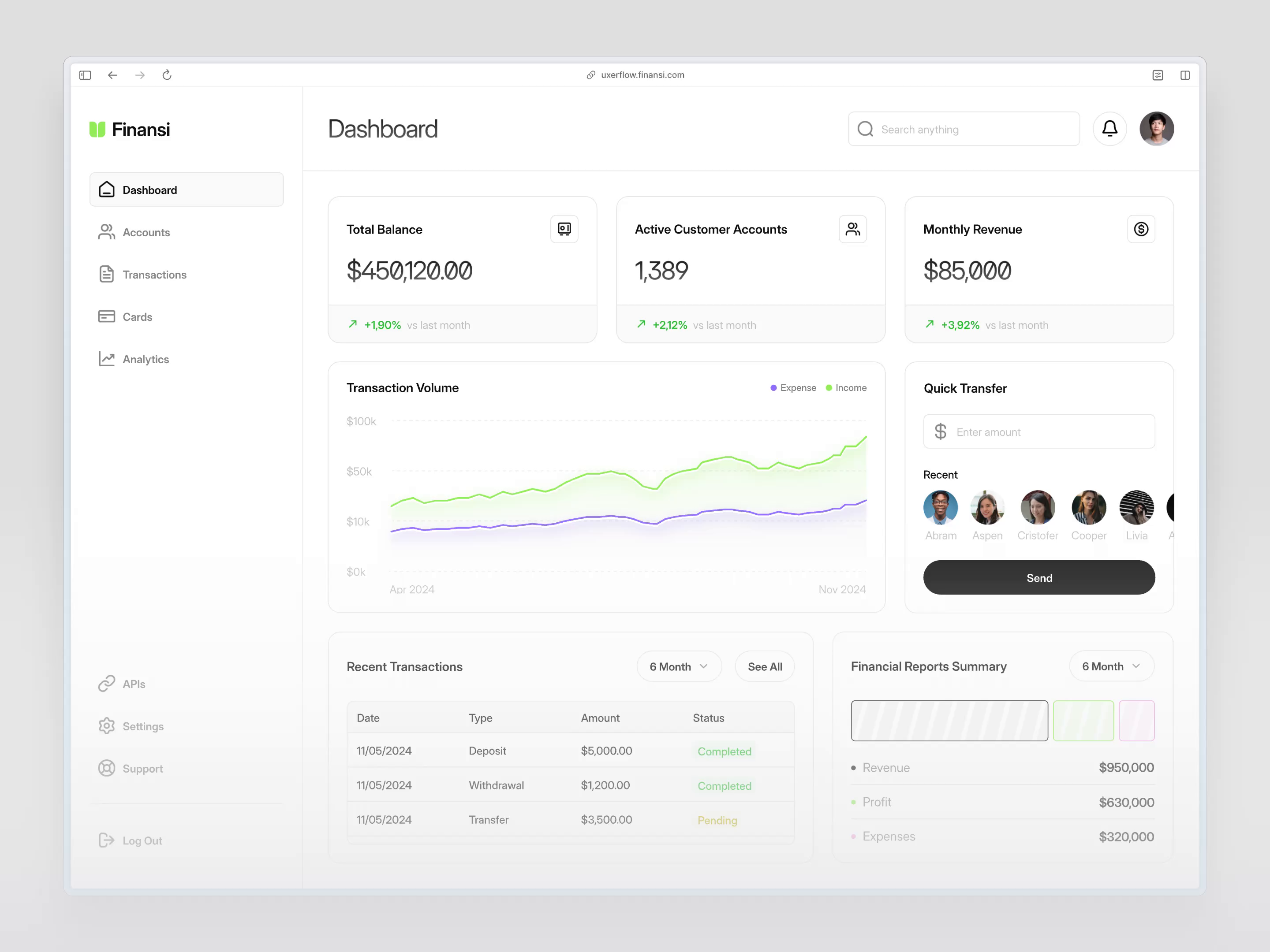
Task: Expand the Financial Reports Summary period selector
Action: [x=1111, y=666]
